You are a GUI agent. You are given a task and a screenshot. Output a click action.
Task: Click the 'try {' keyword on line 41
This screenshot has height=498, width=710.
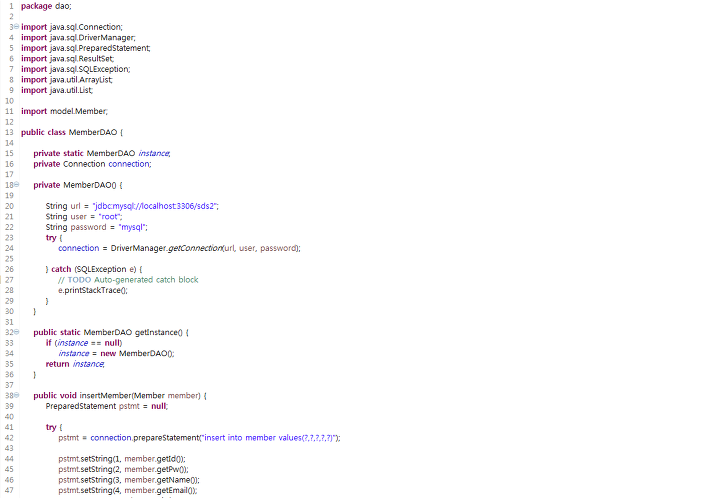pos(54,427)
